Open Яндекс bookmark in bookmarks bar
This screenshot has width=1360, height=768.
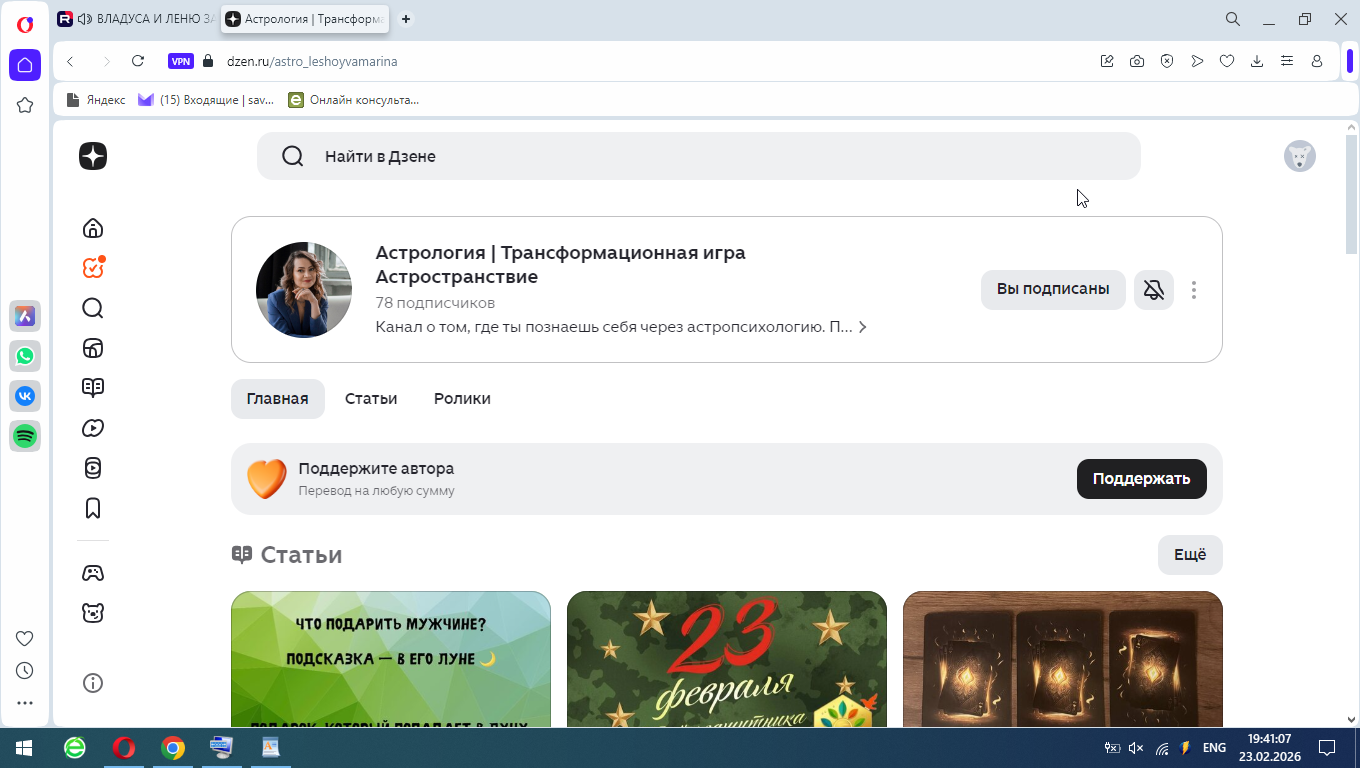96,99
